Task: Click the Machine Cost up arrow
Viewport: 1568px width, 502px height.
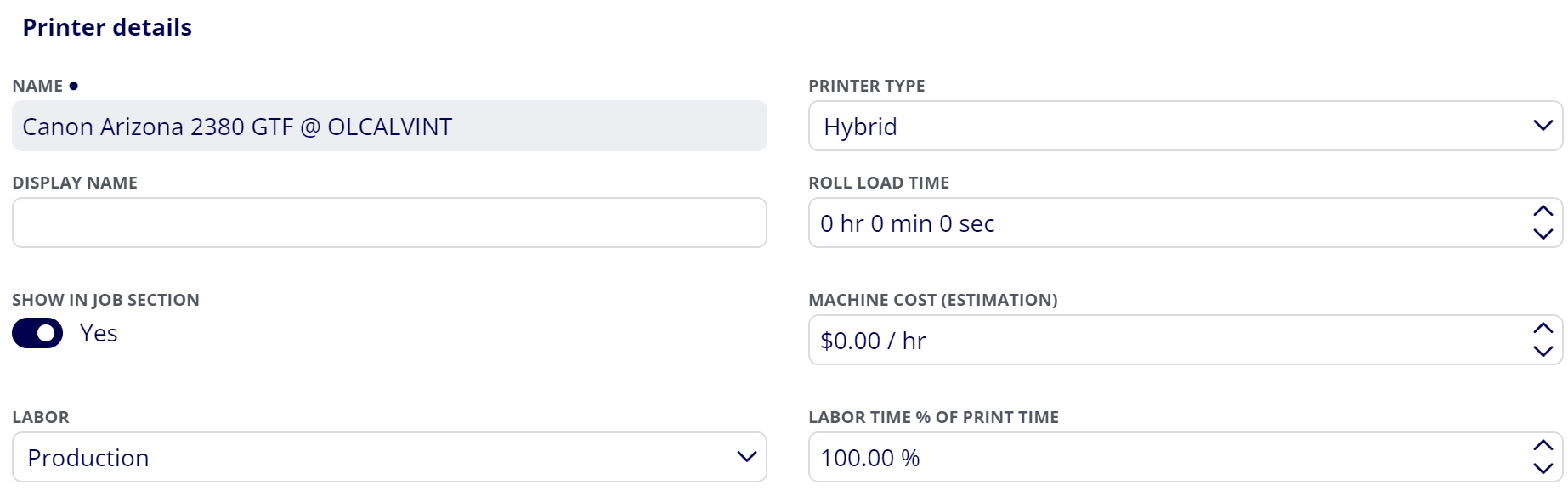Action: pyautogui.click(x=1543, y=329)
